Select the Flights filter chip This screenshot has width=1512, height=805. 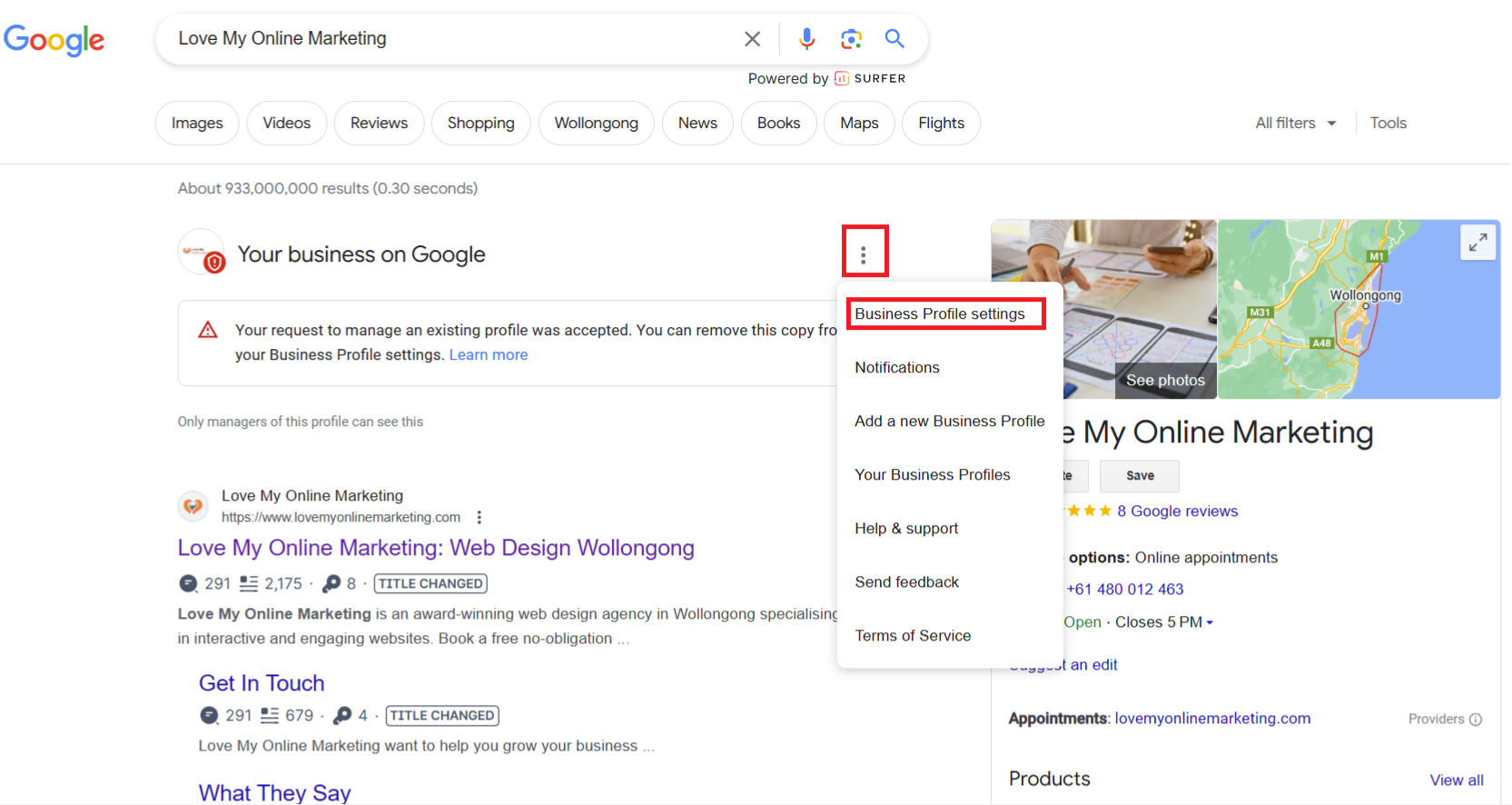[x=941, y=123]
